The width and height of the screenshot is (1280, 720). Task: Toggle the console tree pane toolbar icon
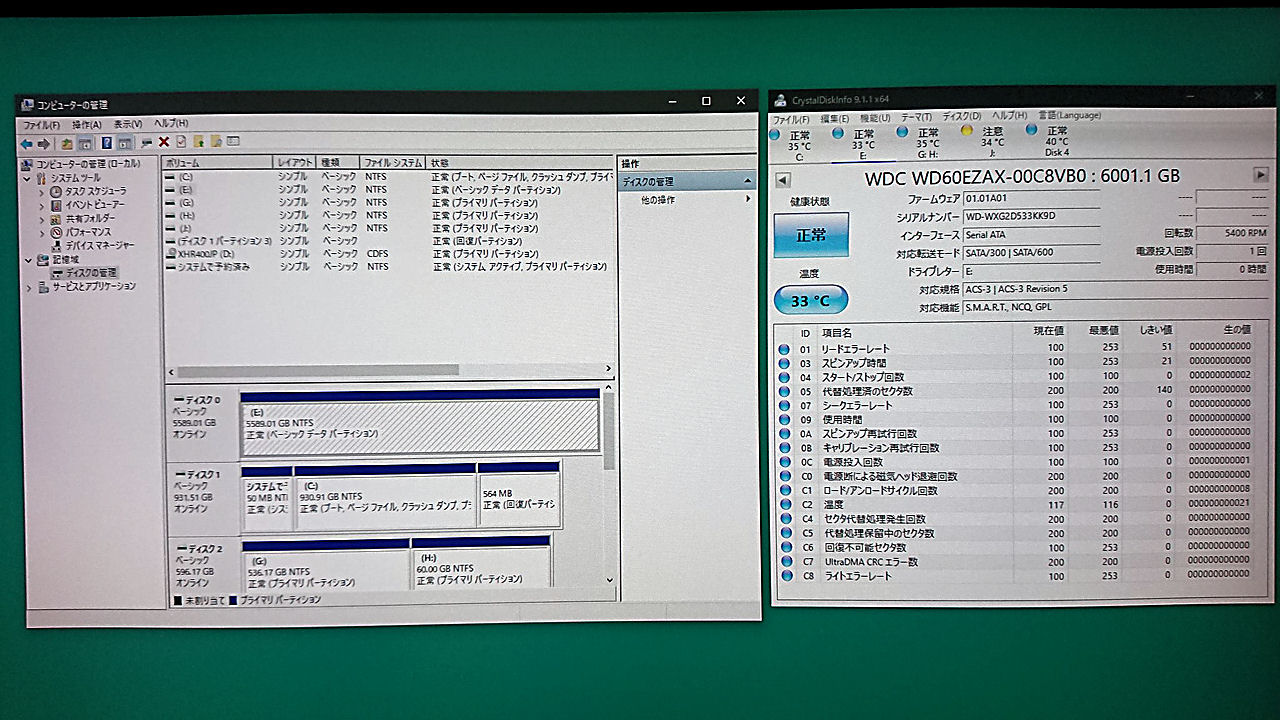pyautogui.click(x=84, y=142)
